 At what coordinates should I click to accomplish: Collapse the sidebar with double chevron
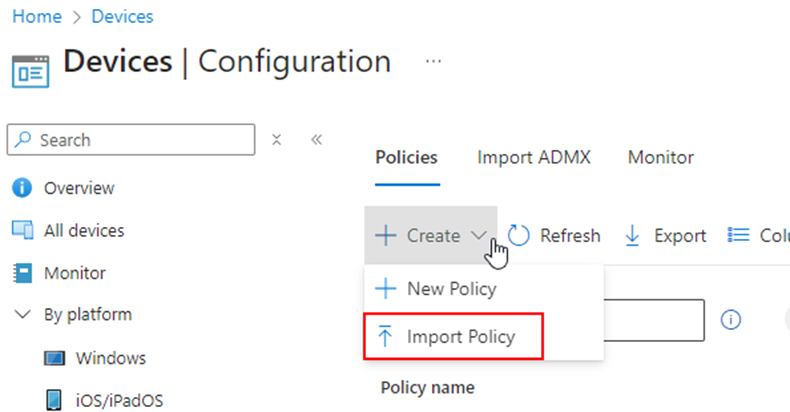(316, 140)
